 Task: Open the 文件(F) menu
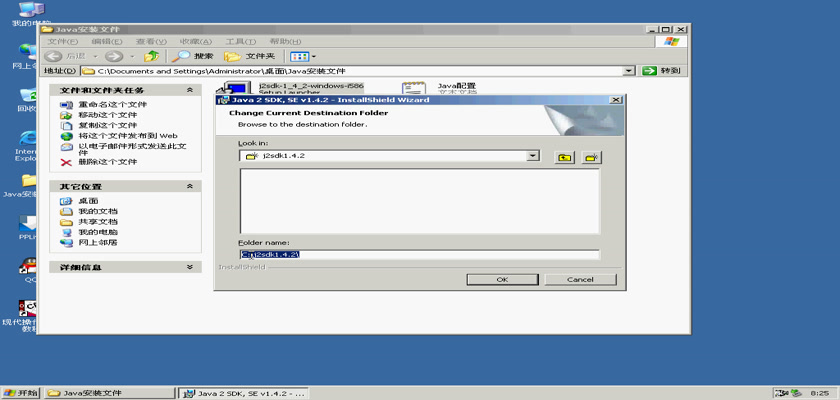tap(63, 41)
